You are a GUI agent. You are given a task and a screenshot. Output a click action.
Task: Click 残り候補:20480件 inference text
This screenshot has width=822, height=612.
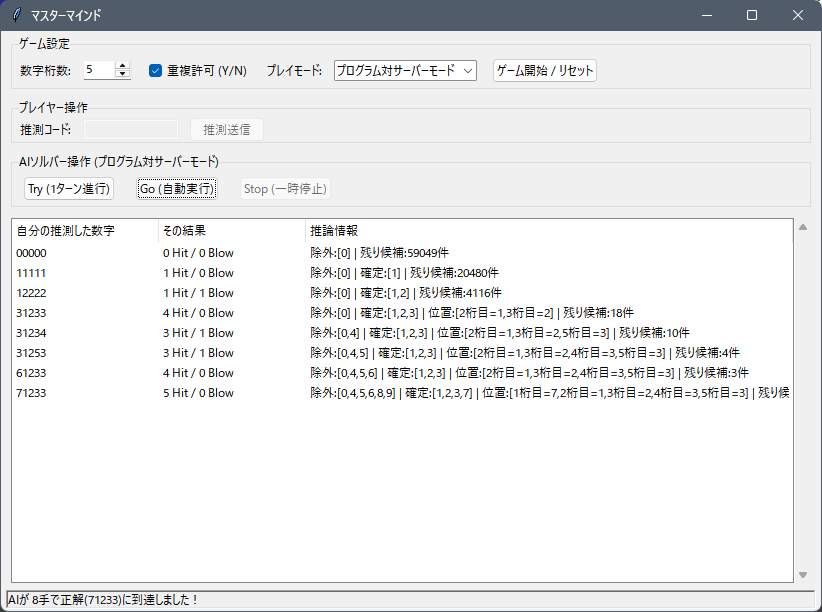[454, 273]
